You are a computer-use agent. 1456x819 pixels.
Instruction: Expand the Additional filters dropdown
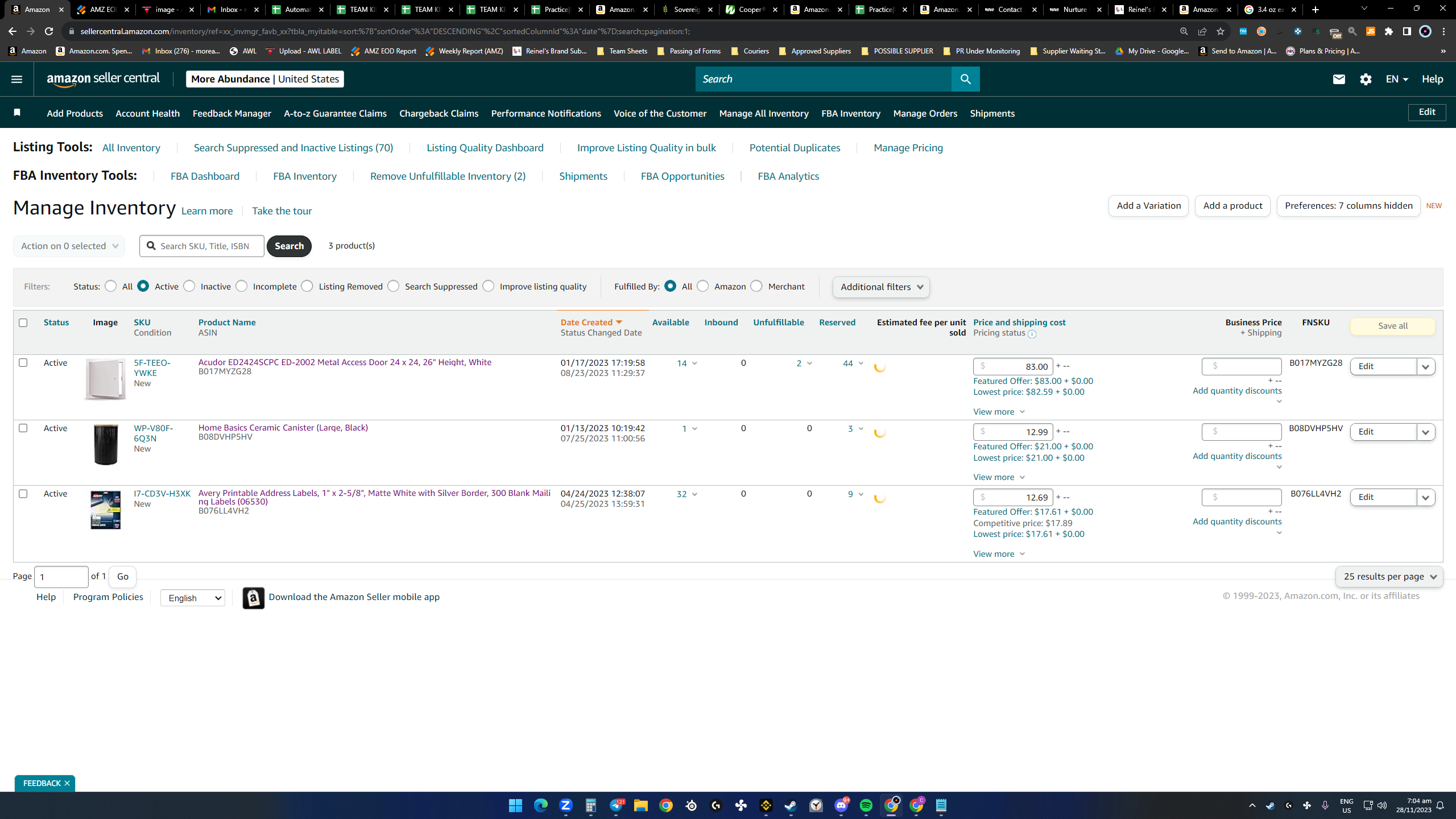click(881, 287)
